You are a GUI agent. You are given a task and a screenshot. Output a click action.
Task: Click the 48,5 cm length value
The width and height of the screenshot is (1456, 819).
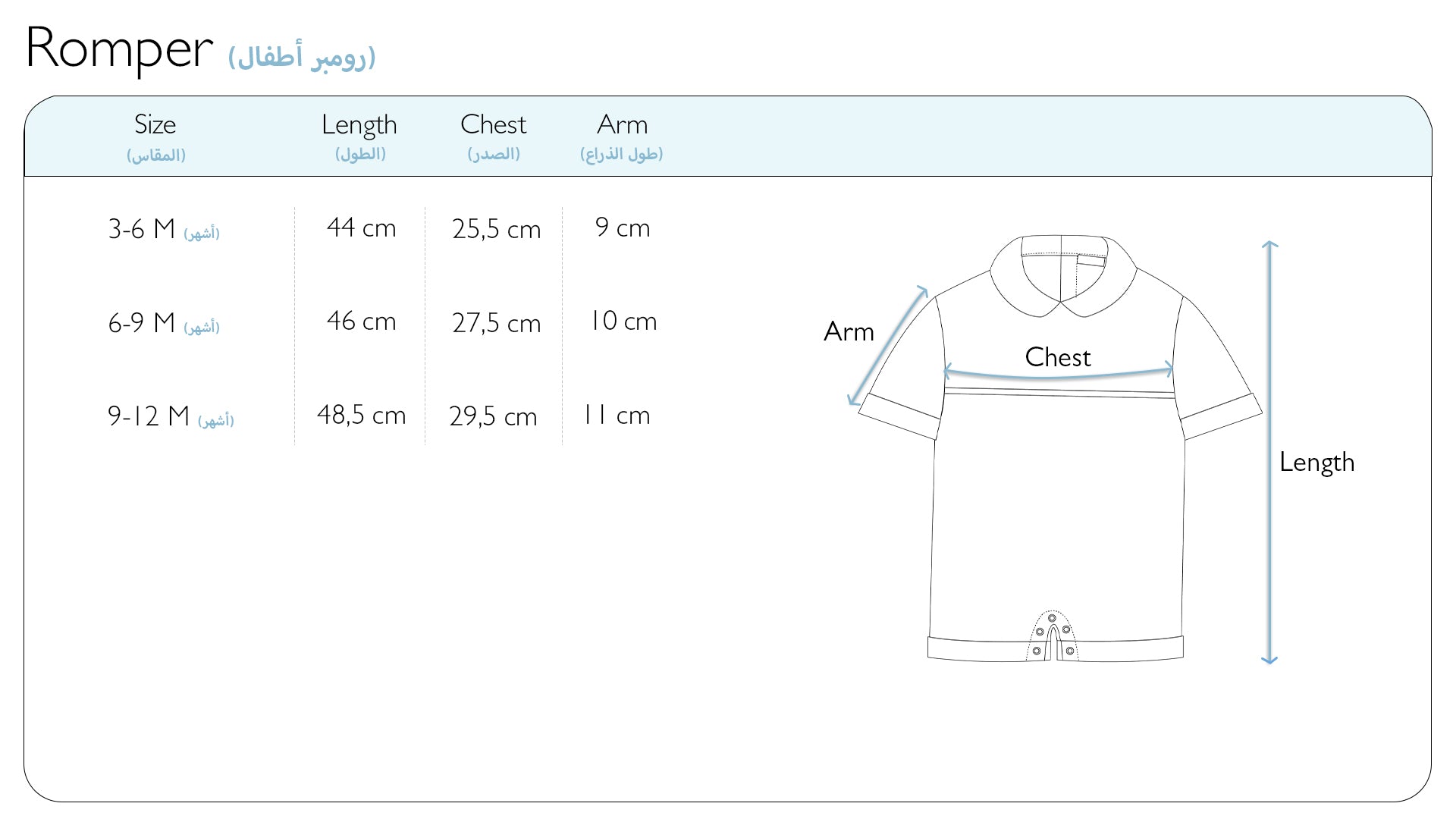361,415
